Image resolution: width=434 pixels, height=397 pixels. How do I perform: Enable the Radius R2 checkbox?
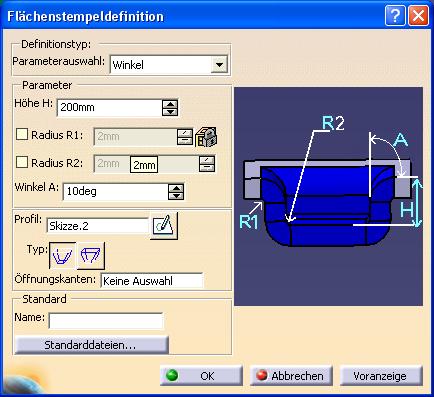[x=22, y=162]
